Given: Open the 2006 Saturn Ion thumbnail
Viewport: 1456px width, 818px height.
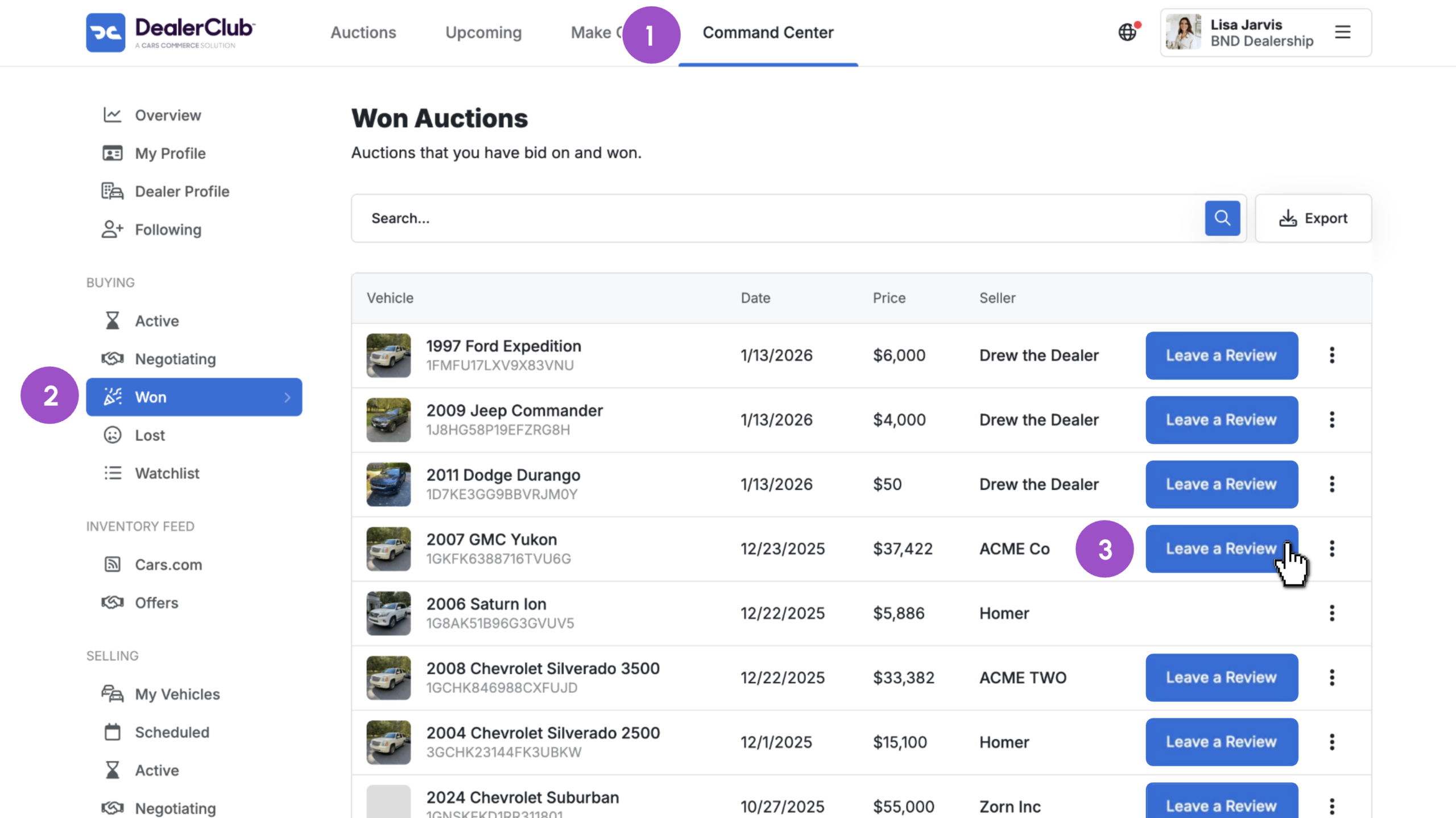Looking at the screenshot, I should point(388,613).
